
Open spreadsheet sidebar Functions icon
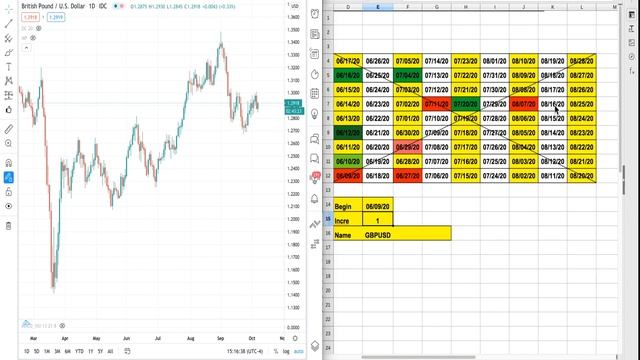point(632,70)
